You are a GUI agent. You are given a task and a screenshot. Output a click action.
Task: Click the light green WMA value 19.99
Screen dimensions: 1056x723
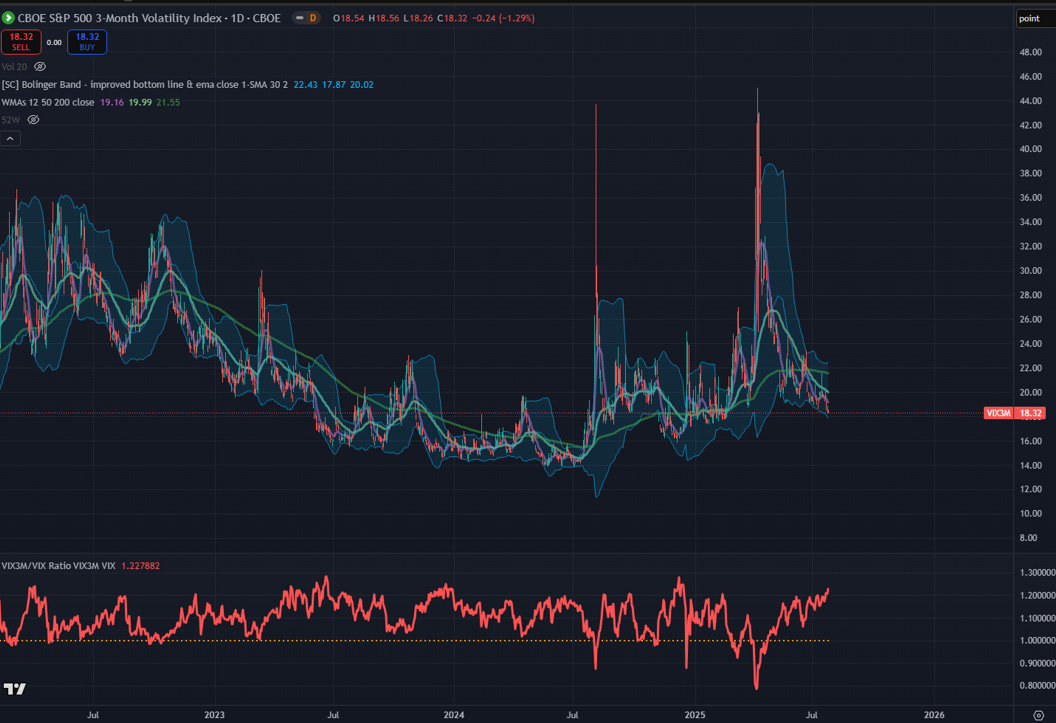point(140,102)
